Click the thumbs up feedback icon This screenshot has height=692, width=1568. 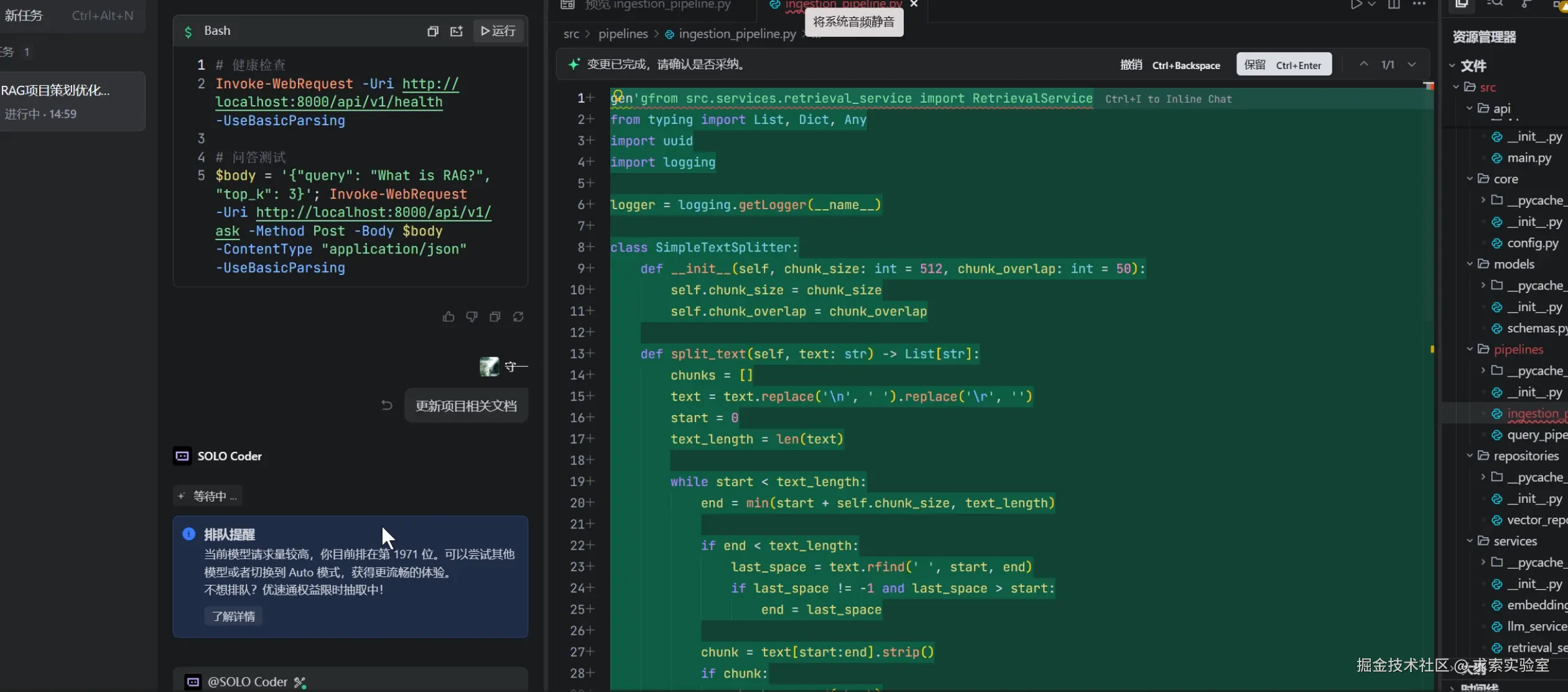coord(448,317)
